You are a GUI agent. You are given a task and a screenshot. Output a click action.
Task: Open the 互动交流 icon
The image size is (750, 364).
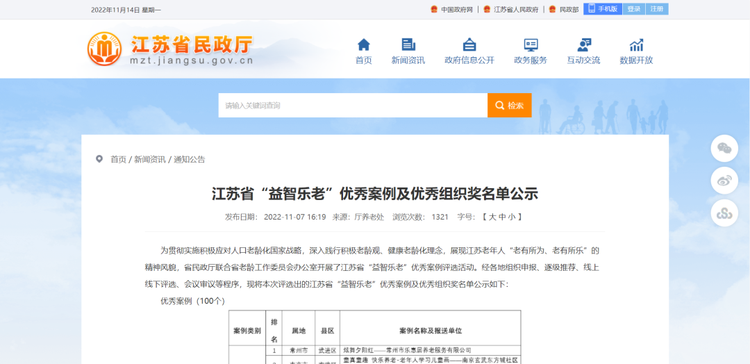[584, 45]
